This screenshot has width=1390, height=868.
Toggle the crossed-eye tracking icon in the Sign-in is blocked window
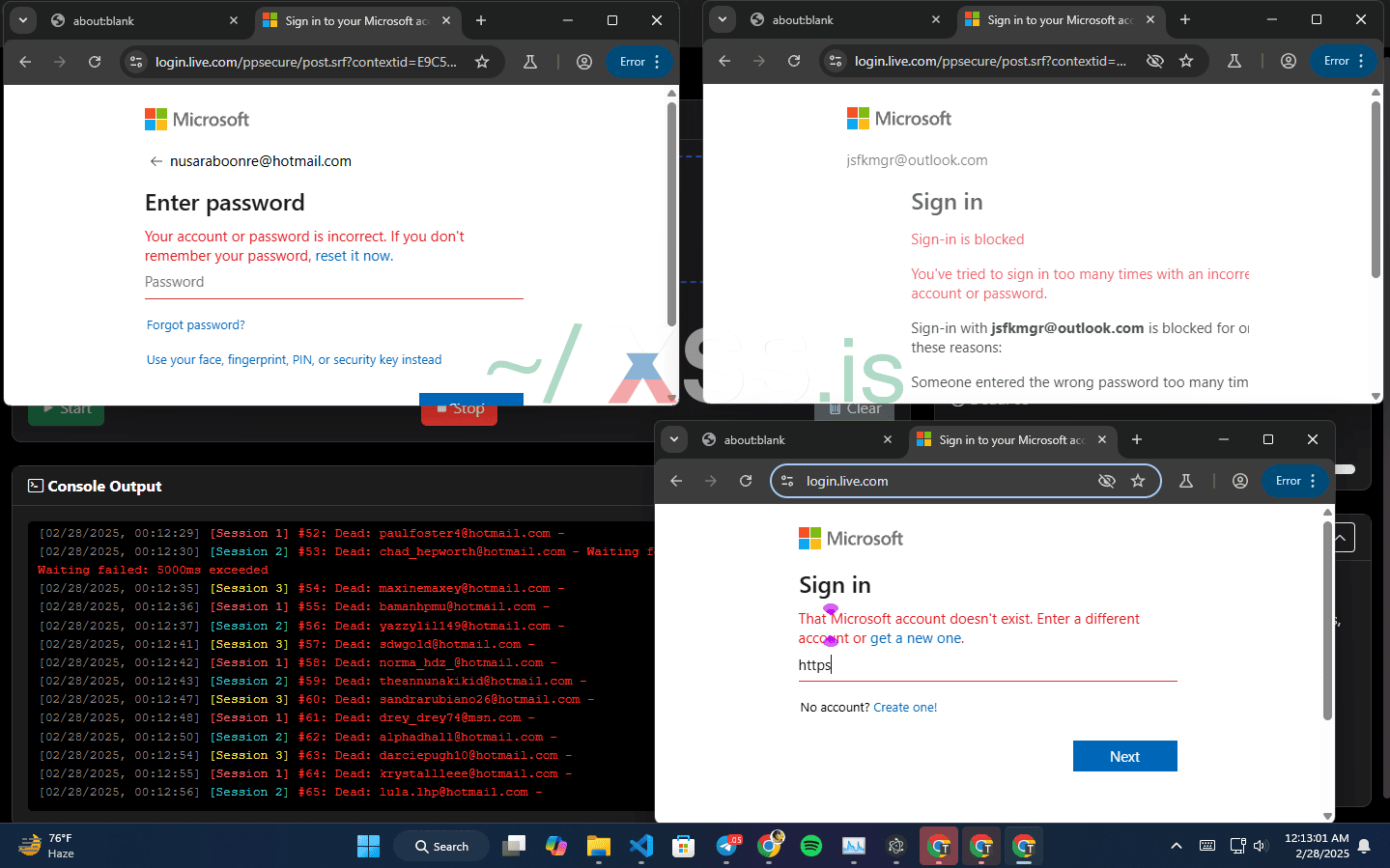point(1155,61)
